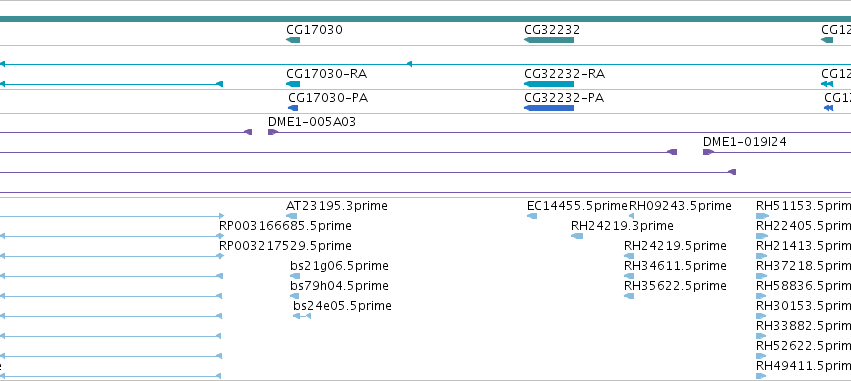Click the RH51153.5prime EST label
851x381 pixels.
click(803, 206)
